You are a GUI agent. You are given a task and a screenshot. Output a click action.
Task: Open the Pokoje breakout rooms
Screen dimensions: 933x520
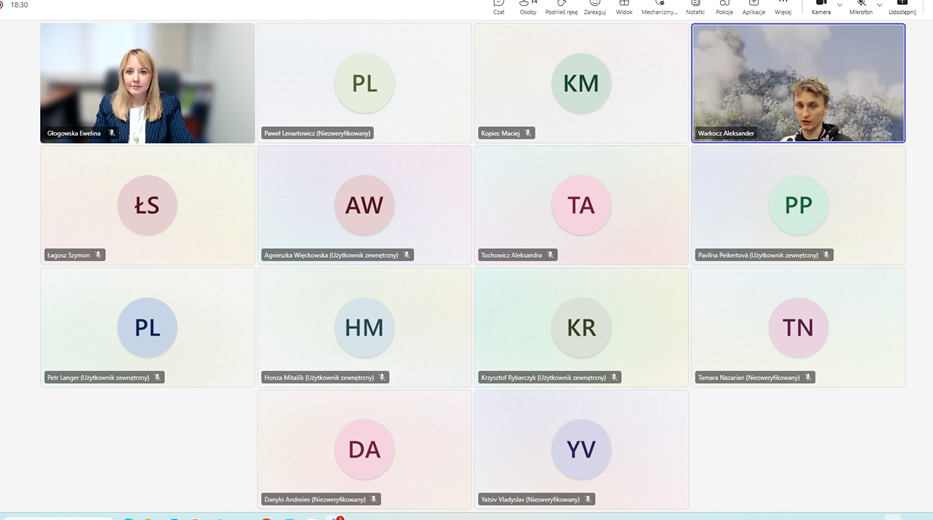[724, 6]
